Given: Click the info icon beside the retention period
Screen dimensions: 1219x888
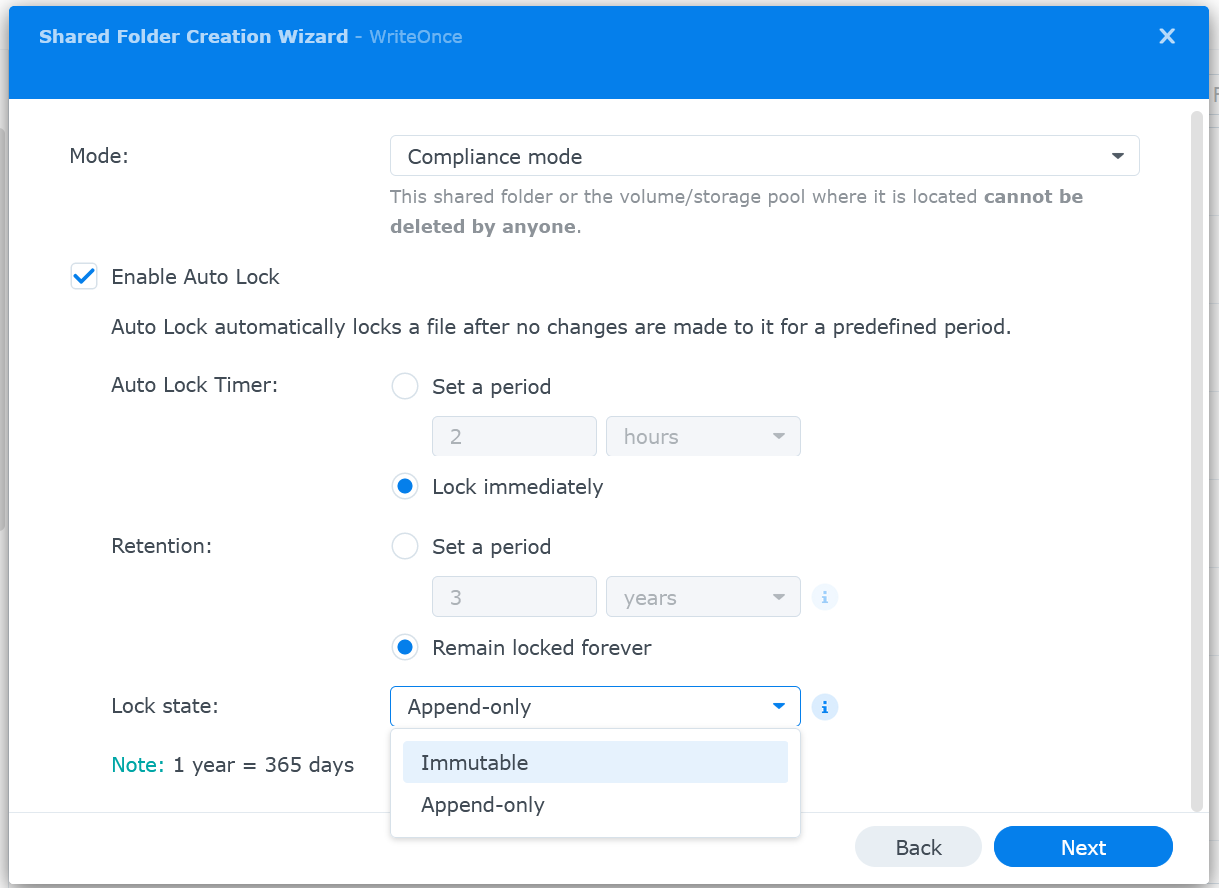Looking at the screenshot, I should point(825,596).
